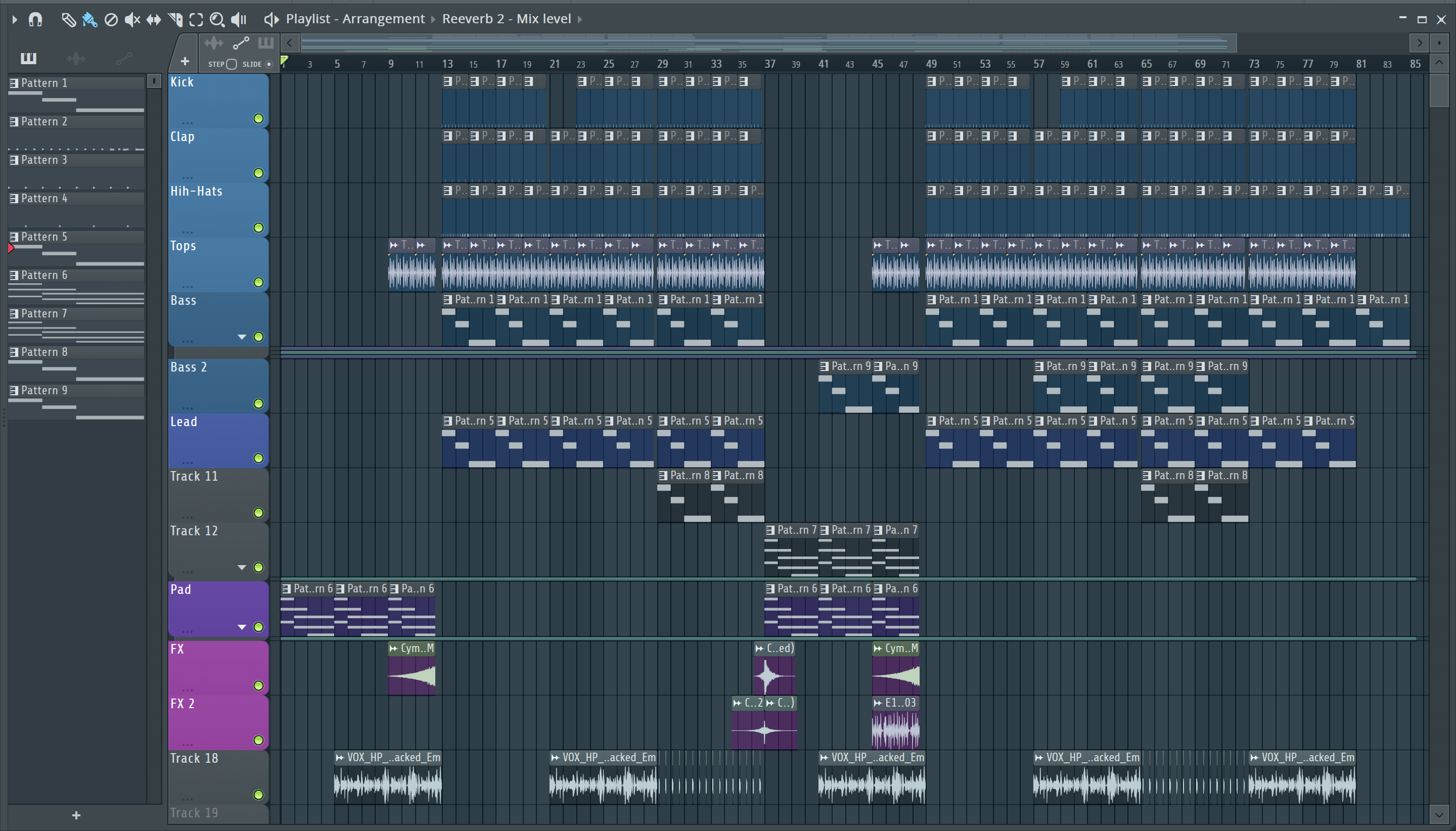Show automation clips with line icon above tracks
The image size is (1456, 831).
(x=241, y=43)
